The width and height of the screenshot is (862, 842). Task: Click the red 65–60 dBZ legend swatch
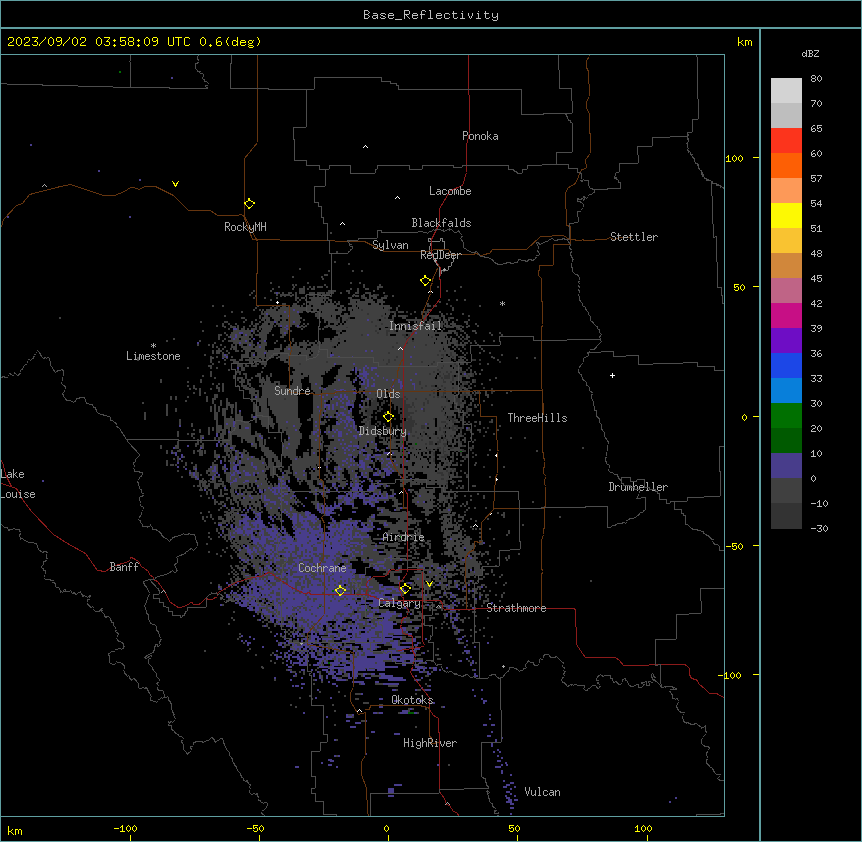coord(786,141)
